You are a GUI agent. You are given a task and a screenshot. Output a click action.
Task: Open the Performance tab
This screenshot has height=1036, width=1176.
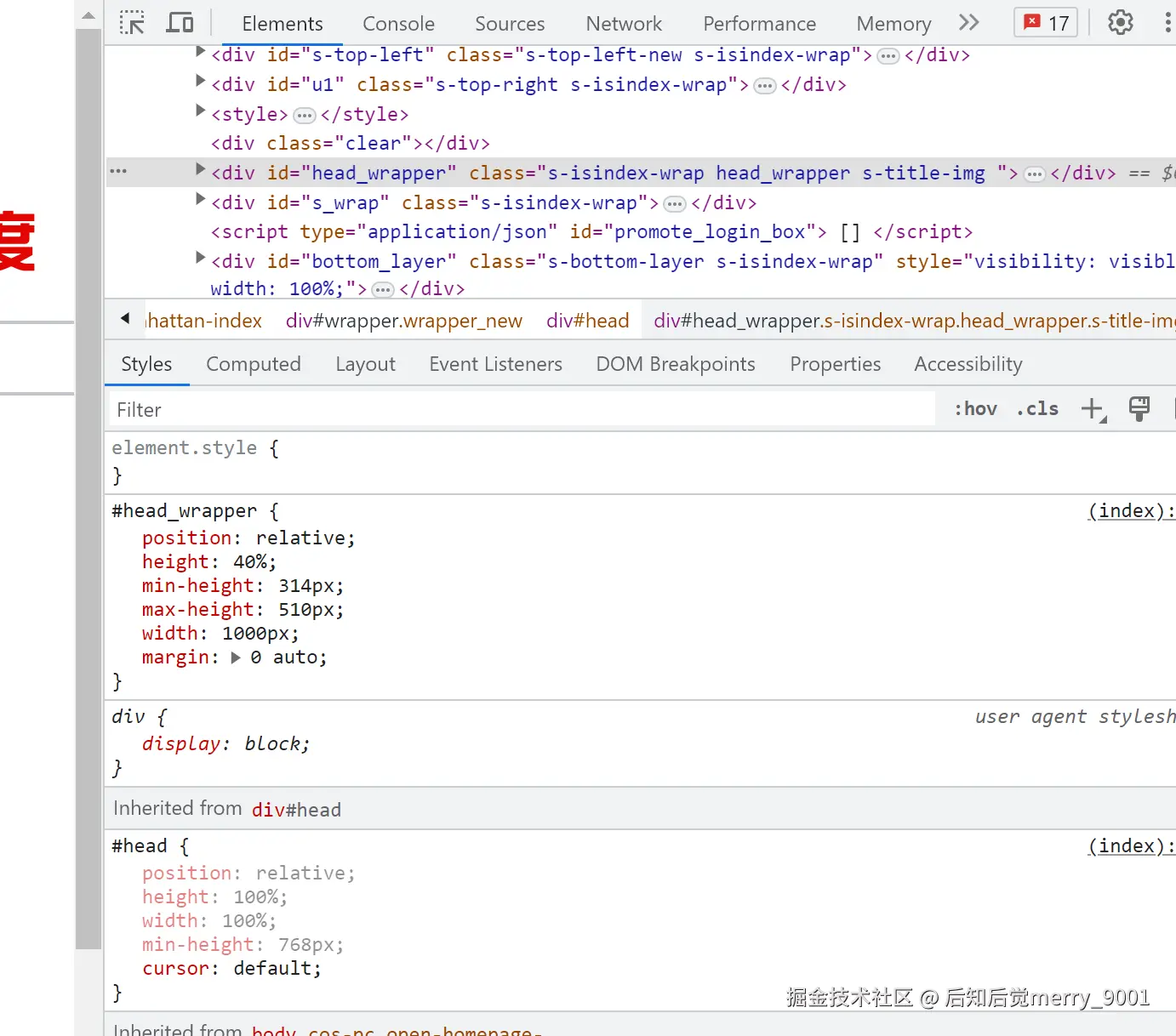click(x=759, y=24)
